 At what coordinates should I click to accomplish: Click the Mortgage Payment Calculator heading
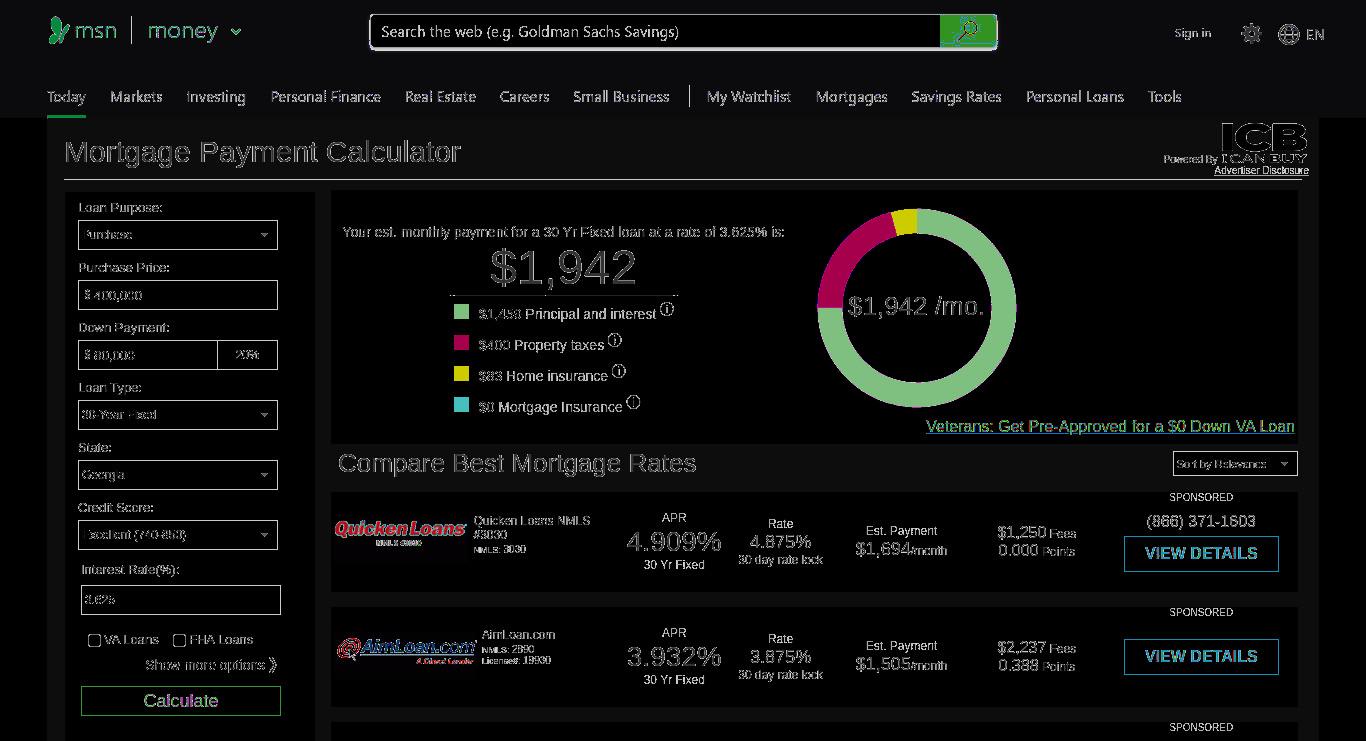262,152
